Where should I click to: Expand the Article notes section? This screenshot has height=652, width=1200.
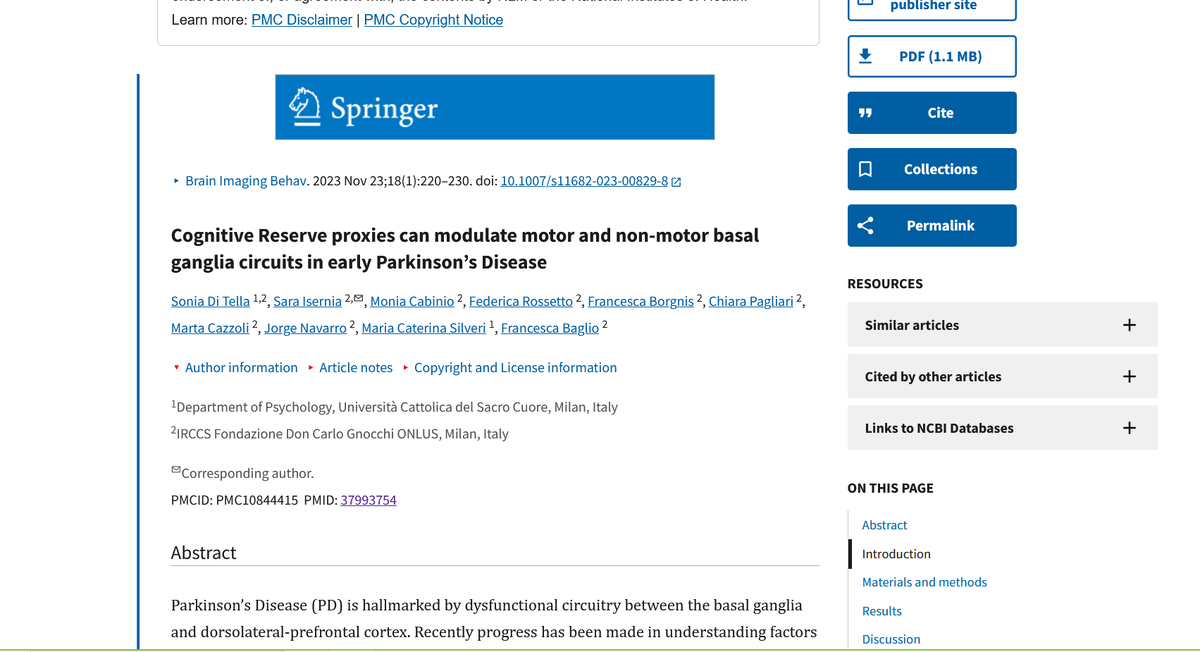coord(349,368)
